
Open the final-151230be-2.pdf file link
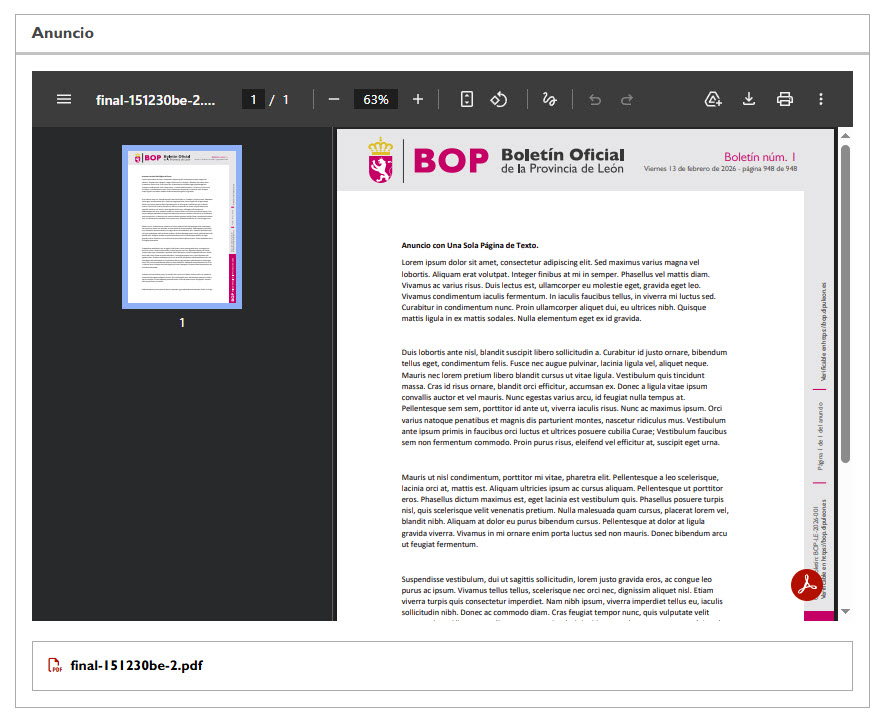(136, 665)
